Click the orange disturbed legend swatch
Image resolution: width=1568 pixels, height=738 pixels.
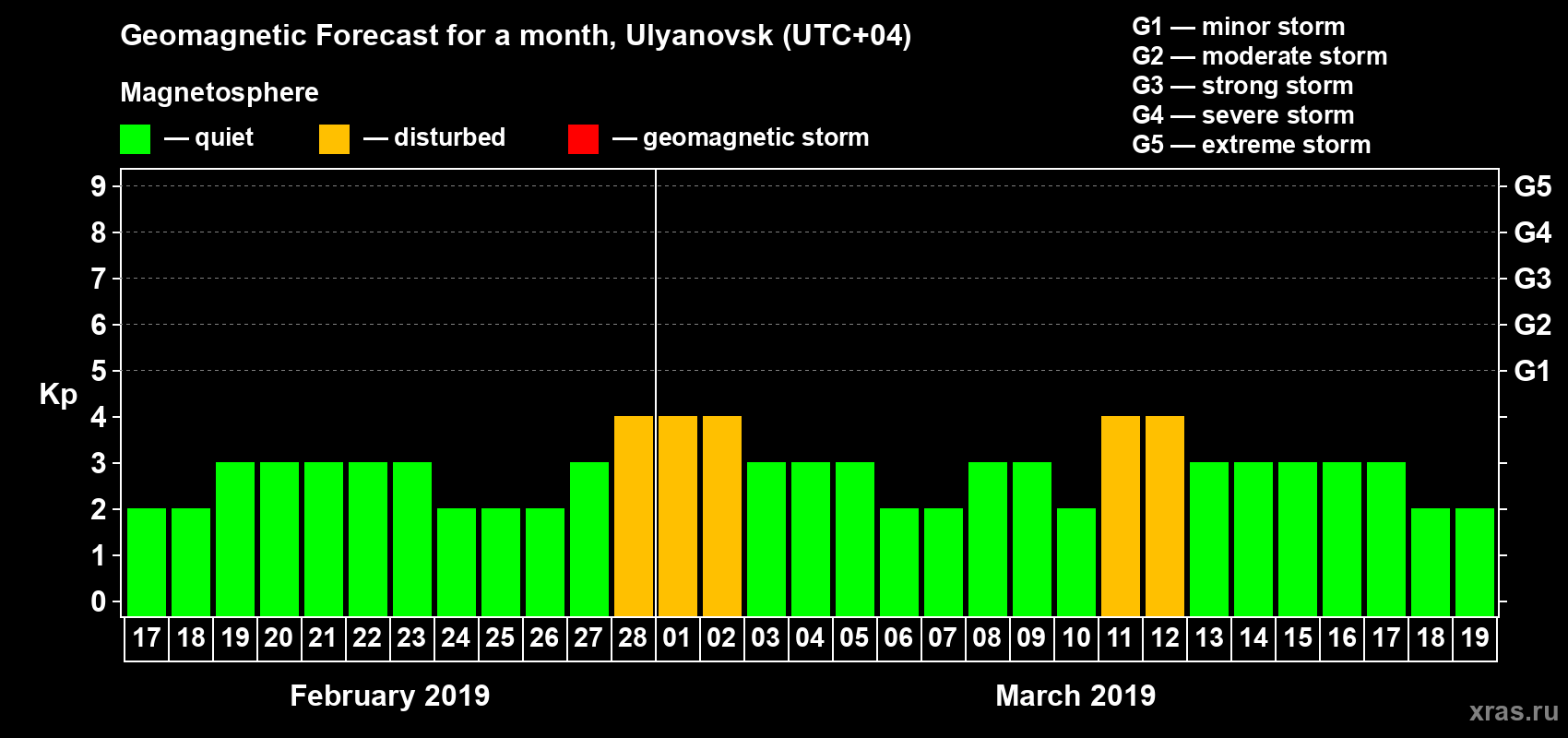point(334,139)
